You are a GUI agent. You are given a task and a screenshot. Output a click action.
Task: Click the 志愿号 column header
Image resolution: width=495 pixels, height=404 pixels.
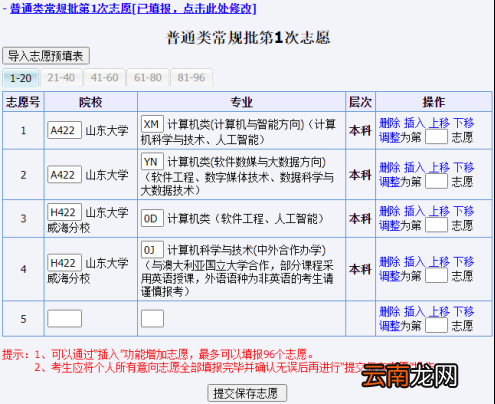(x=23, y=102)
